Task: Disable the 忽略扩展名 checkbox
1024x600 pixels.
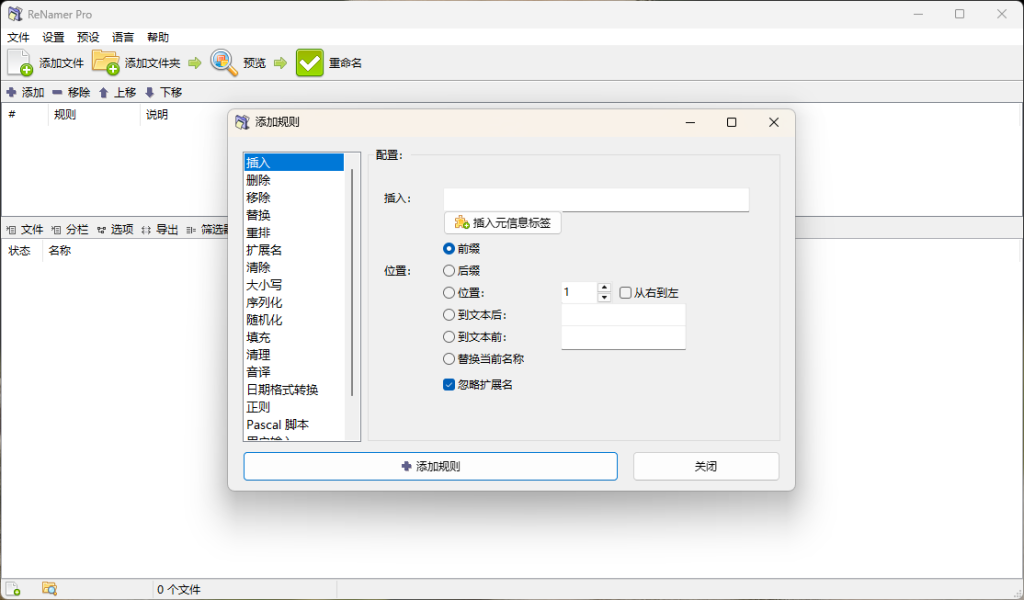Action: 448,384
